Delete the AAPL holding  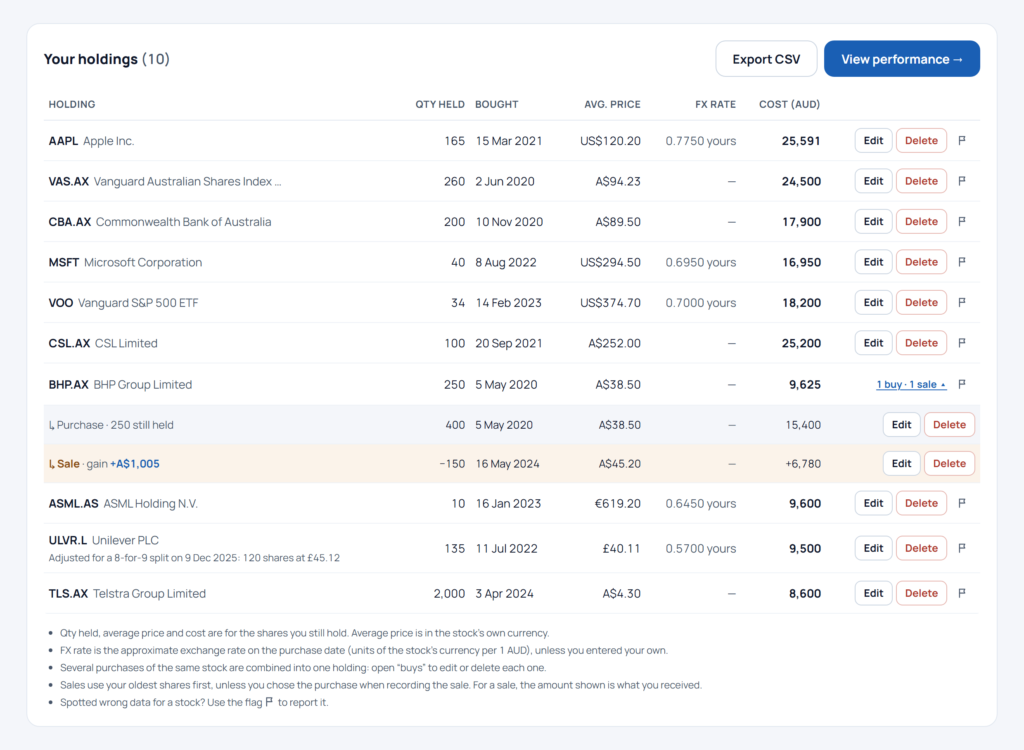pyautogui.click(x=921, y=140)
